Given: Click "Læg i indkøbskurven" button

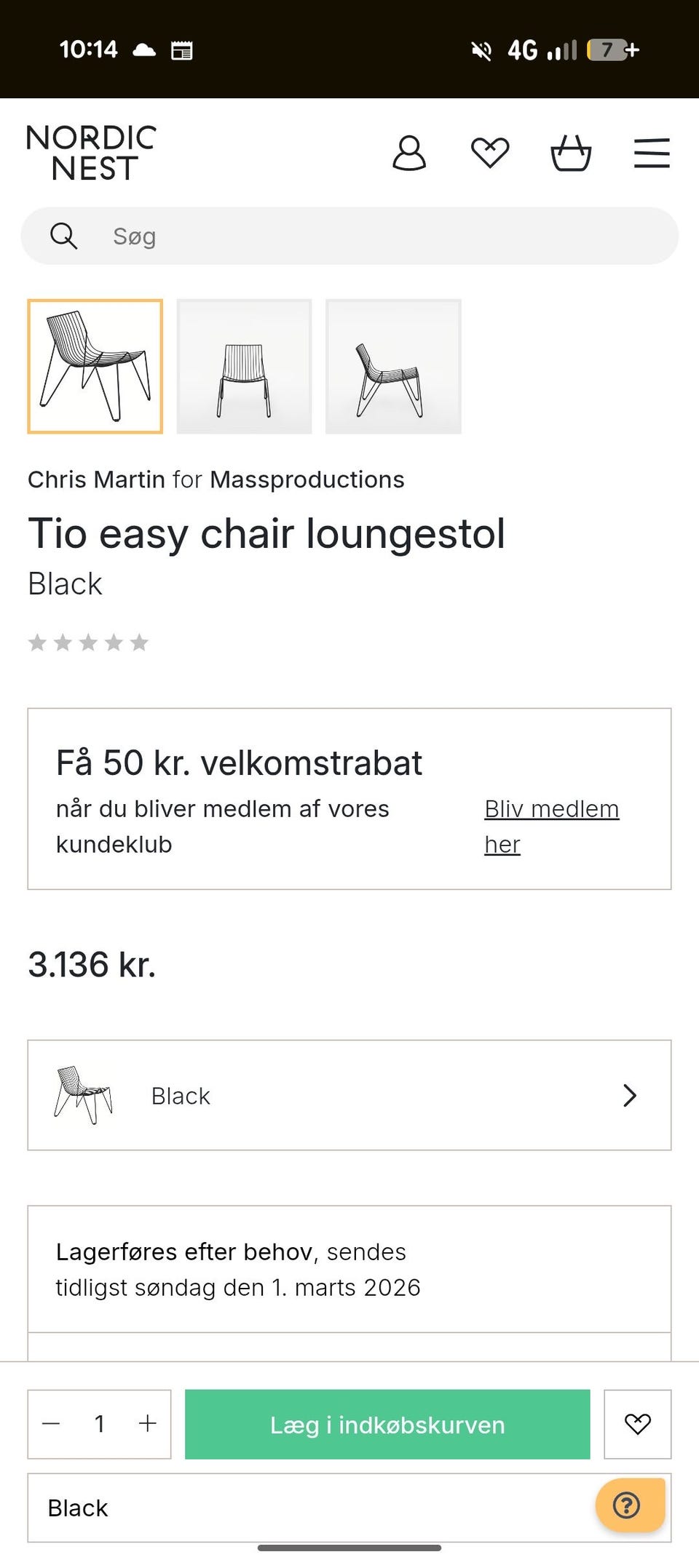Looking at the screenshot, I should (x=387, y=1424).
